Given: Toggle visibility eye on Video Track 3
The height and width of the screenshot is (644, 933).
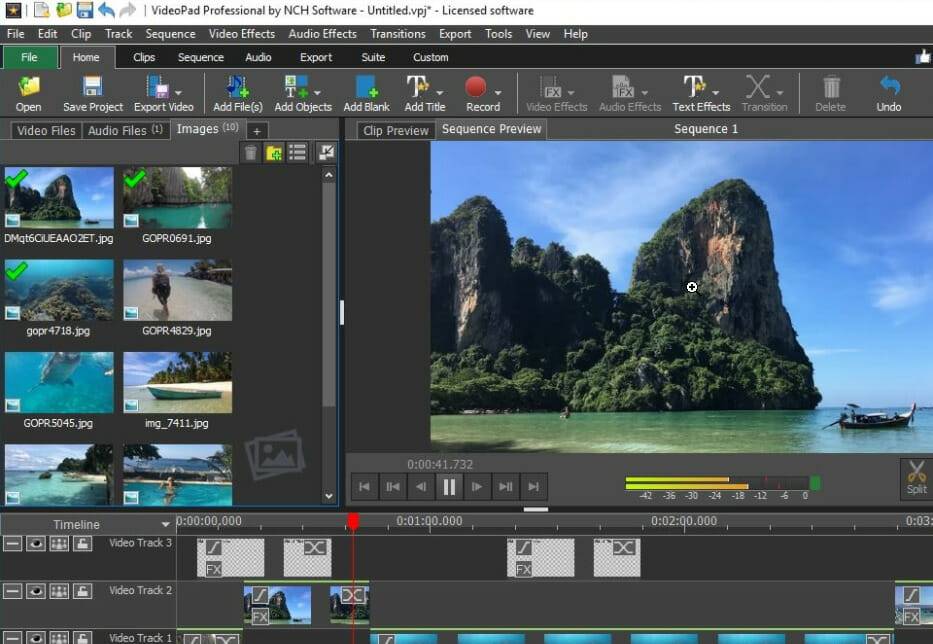Looking at the screenshot, I should (37, 543).
